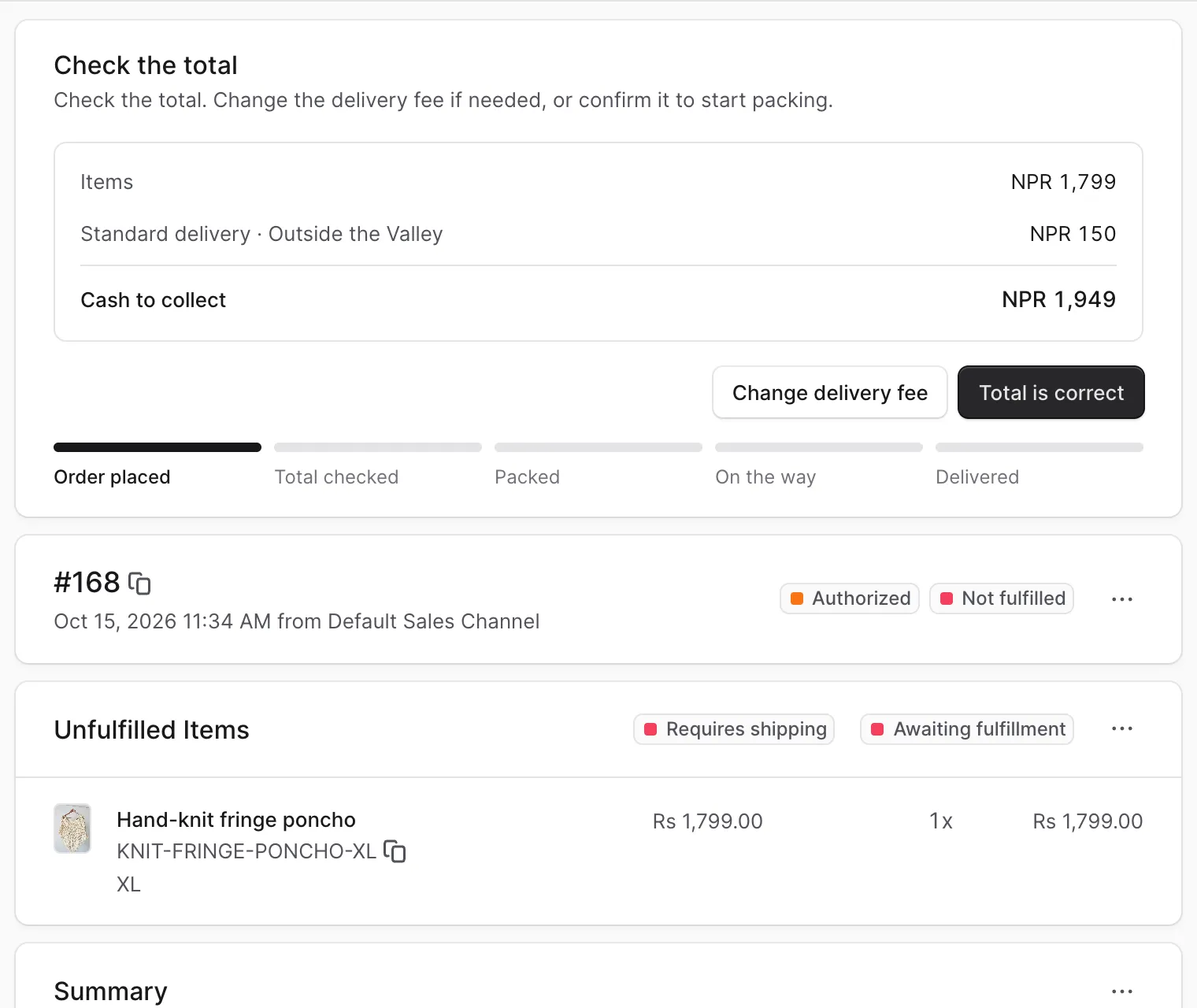
Task: Open Hand-knit fringe poncho thumbnail
Action: [72, 828]
